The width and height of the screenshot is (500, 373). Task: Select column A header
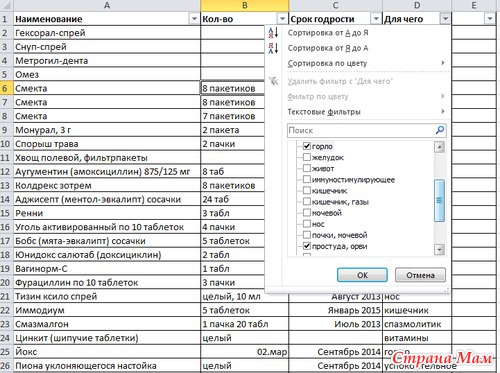point(107,5)
